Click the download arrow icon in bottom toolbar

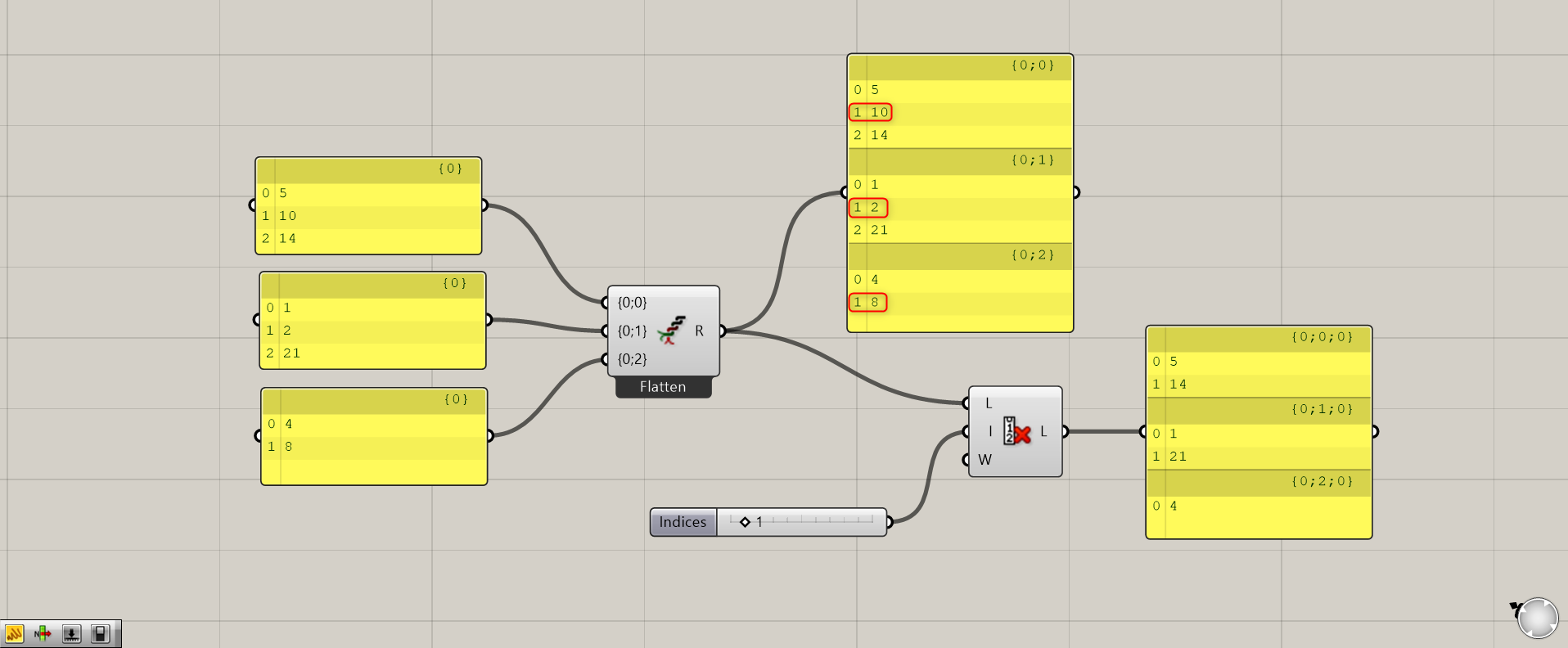click(x=71, y=634)
